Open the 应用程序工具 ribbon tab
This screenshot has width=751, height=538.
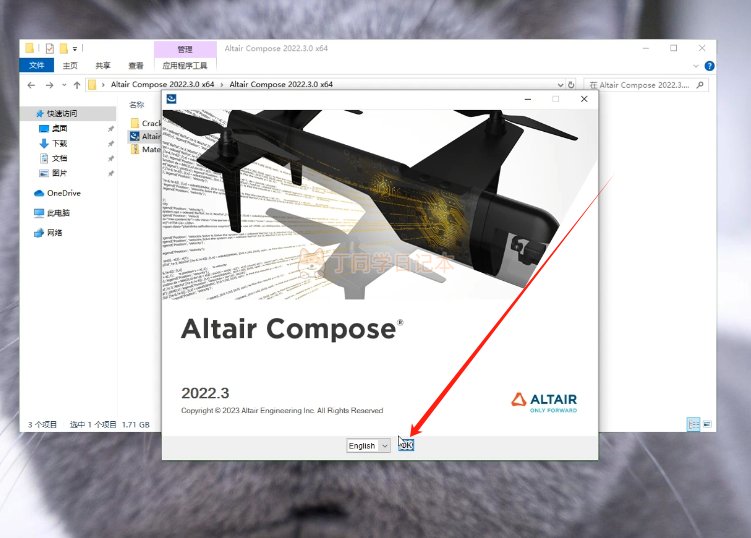[185, 65]
